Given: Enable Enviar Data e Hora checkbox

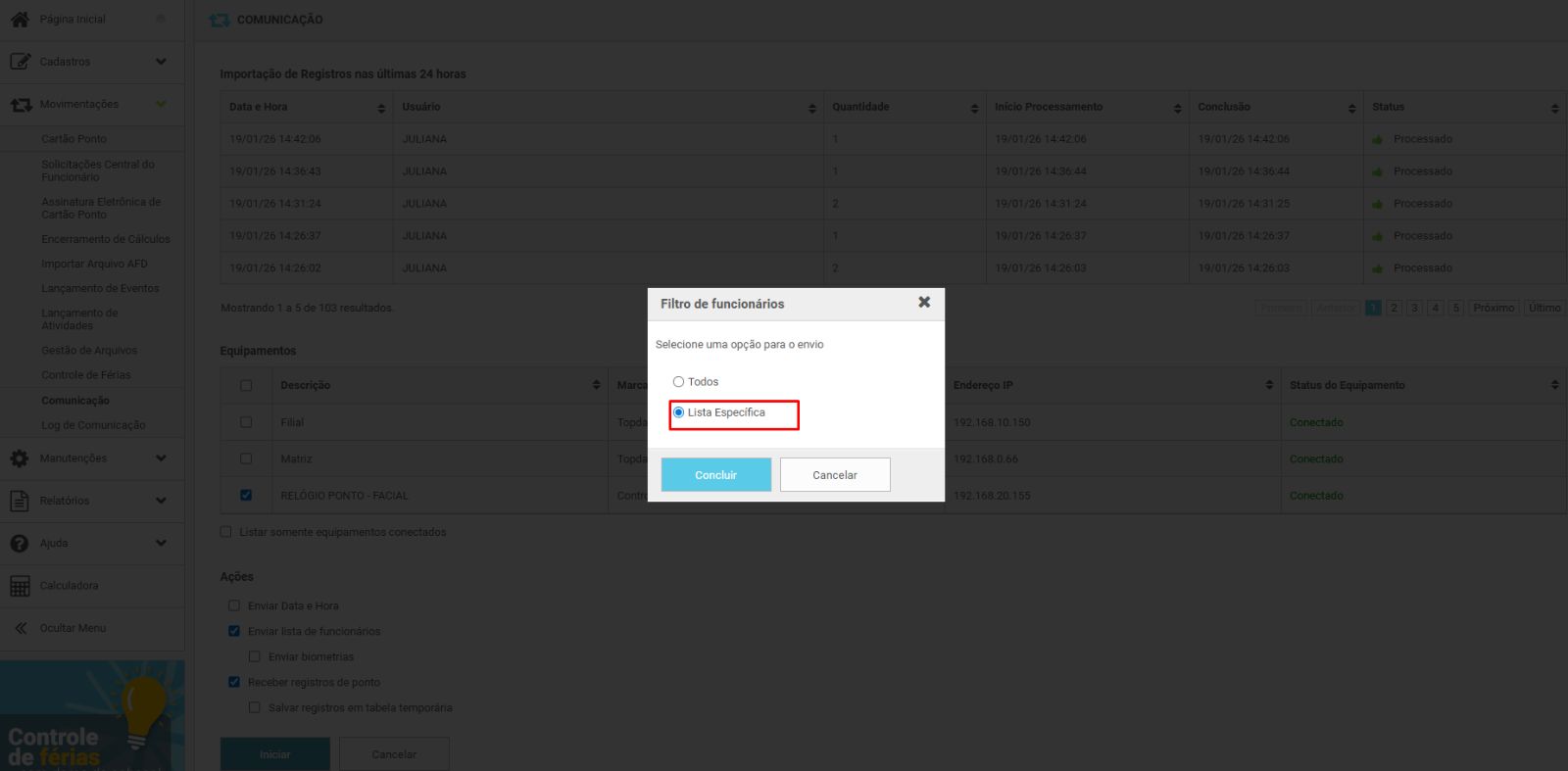Looking at the screenshot, I should 234,606.
